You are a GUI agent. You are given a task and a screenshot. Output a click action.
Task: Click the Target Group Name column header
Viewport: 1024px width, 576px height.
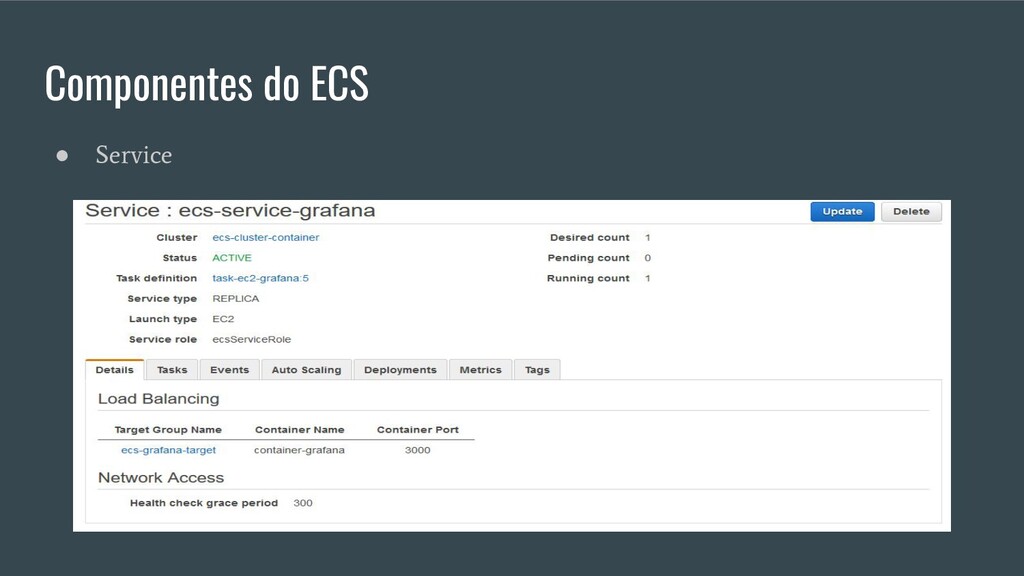tap(168, 430)
